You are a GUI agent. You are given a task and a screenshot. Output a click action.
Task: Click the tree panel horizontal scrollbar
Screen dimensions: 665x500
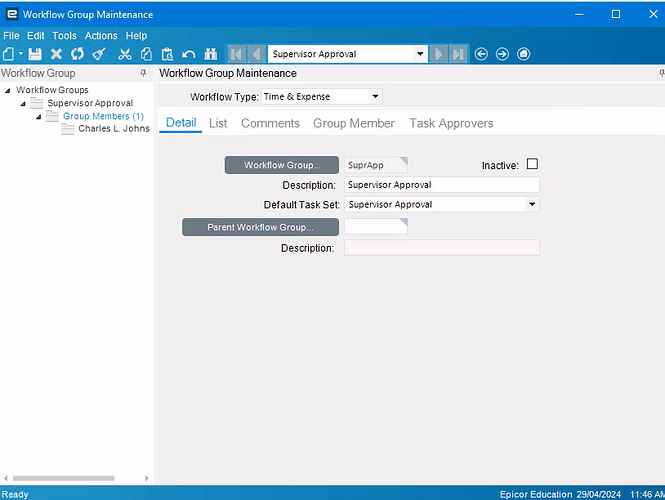click(x=64, y=478)
